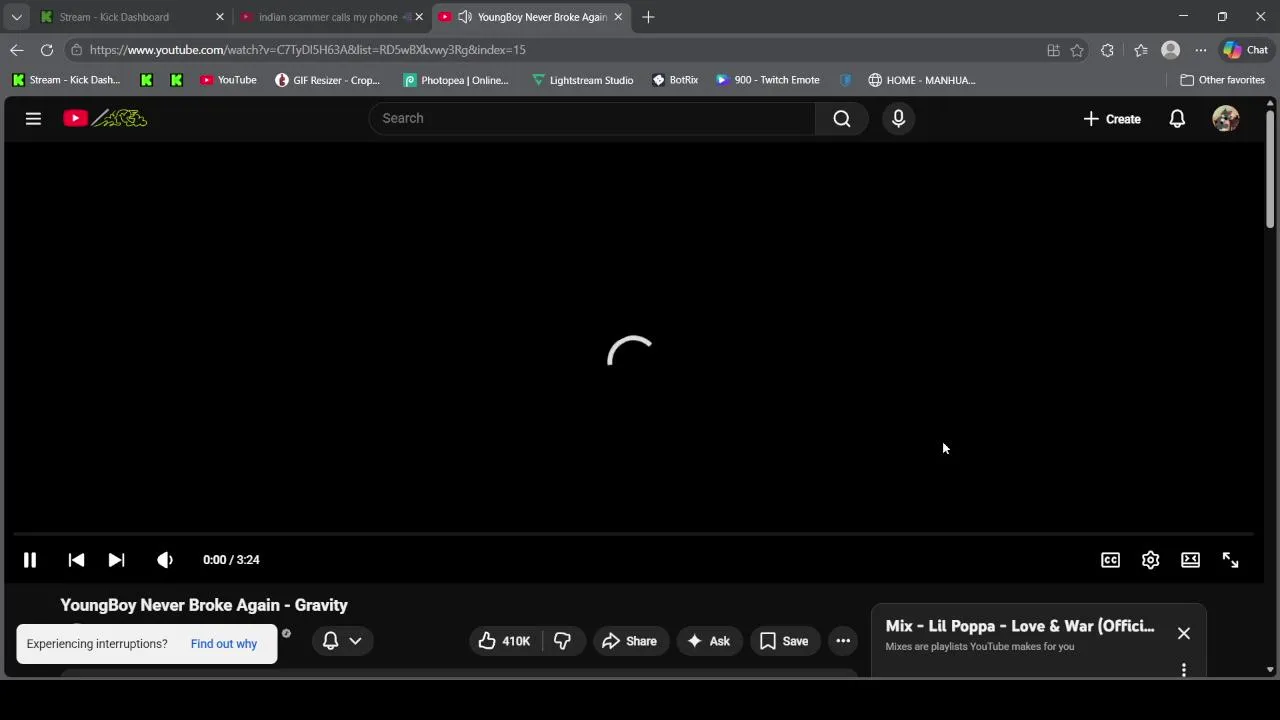Go to YouTube home via logo

tap(105, 119)
